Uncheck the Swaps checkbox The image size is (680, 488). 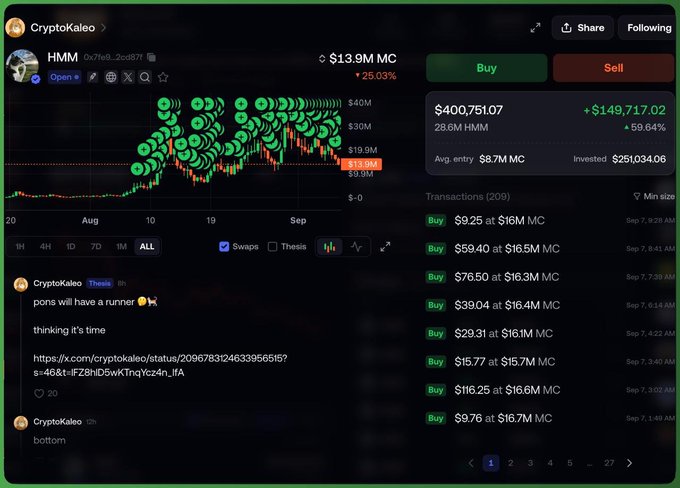[224, 247]
